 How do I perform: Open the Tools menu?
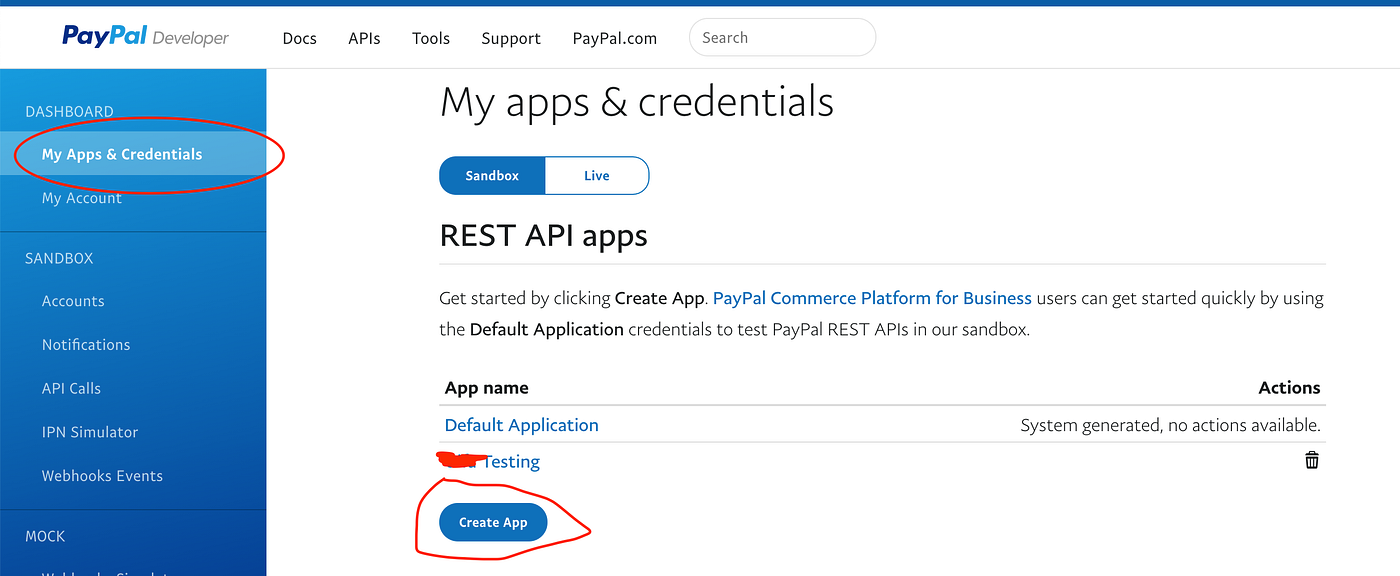[431, 38]
